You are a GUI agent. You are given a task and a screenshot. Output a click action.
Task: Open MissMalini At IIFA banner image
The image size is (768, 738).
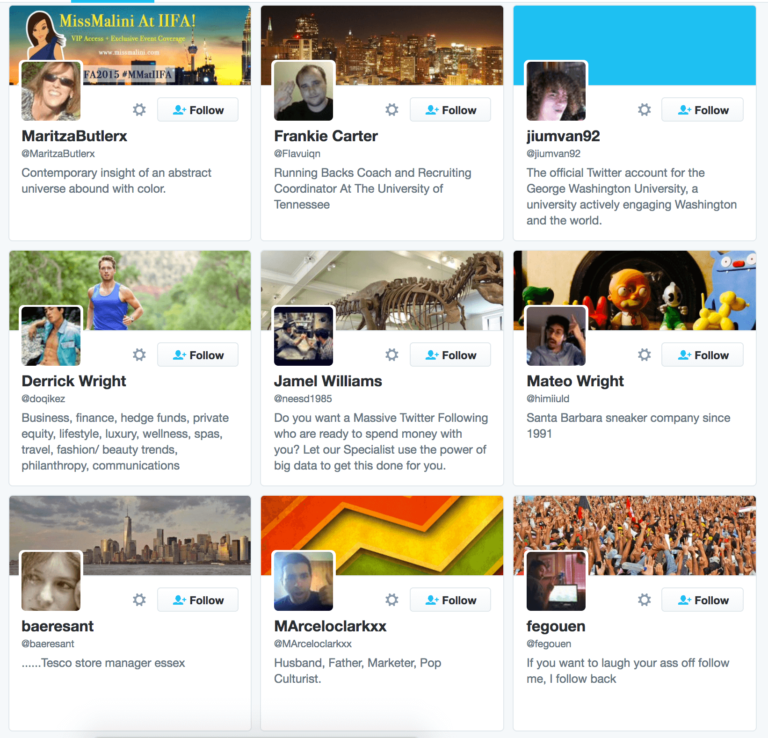click(x=130, y=45)
